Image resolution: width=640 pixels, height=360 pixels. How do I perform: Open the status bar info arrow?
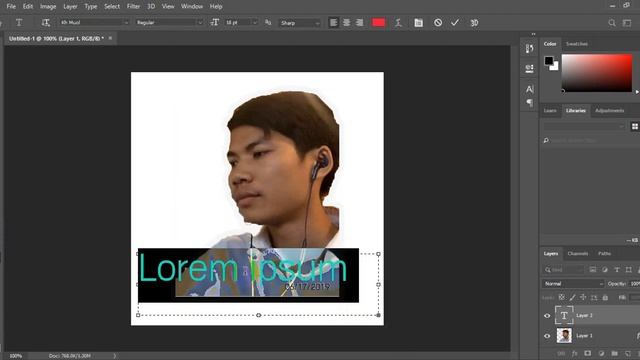pos(114,356)
